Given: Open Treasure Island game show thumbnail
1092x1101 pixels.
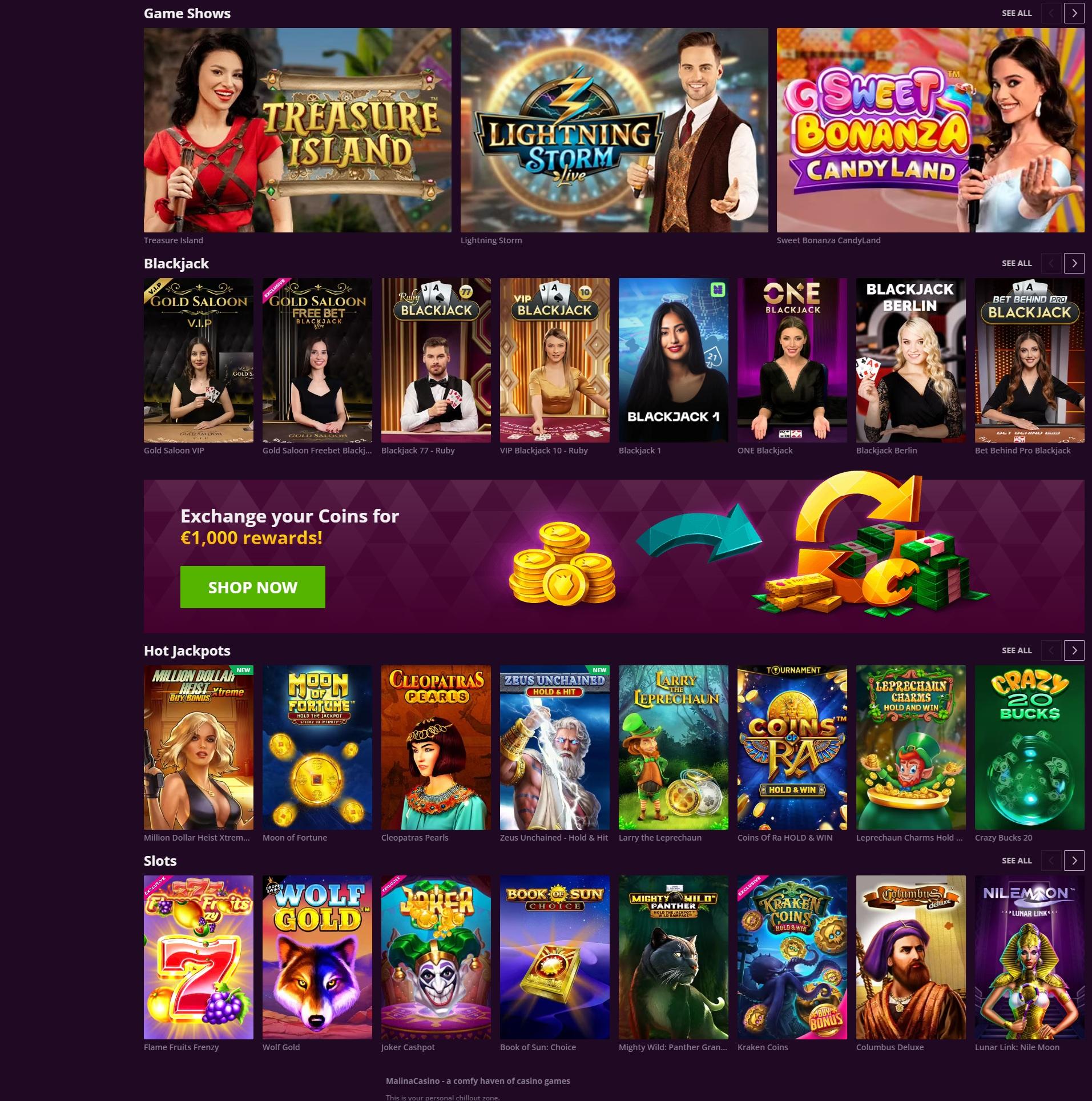Looking at the screenshot, I should point(297,130).
